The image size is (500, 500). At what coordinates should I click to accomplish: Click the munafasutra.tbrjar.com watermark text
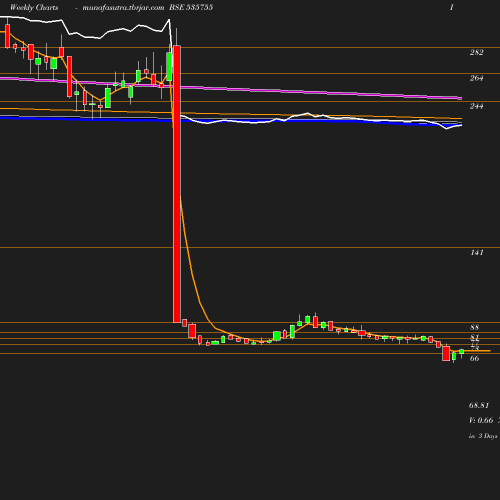tap(123, 8)
